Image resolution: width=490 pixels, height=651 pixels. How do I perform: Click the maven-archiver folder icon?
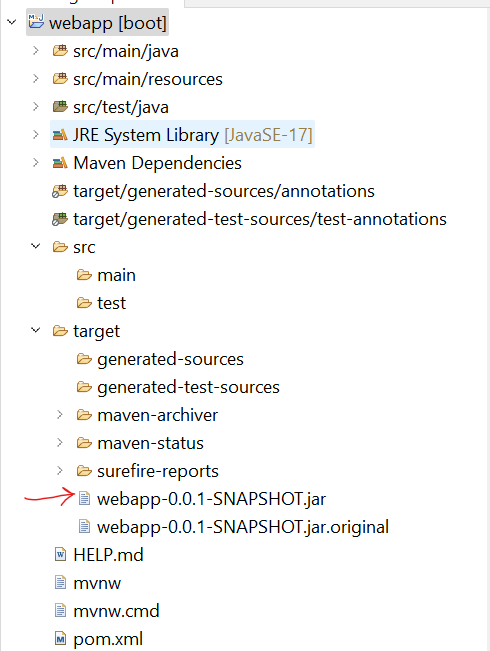point(84,415)
